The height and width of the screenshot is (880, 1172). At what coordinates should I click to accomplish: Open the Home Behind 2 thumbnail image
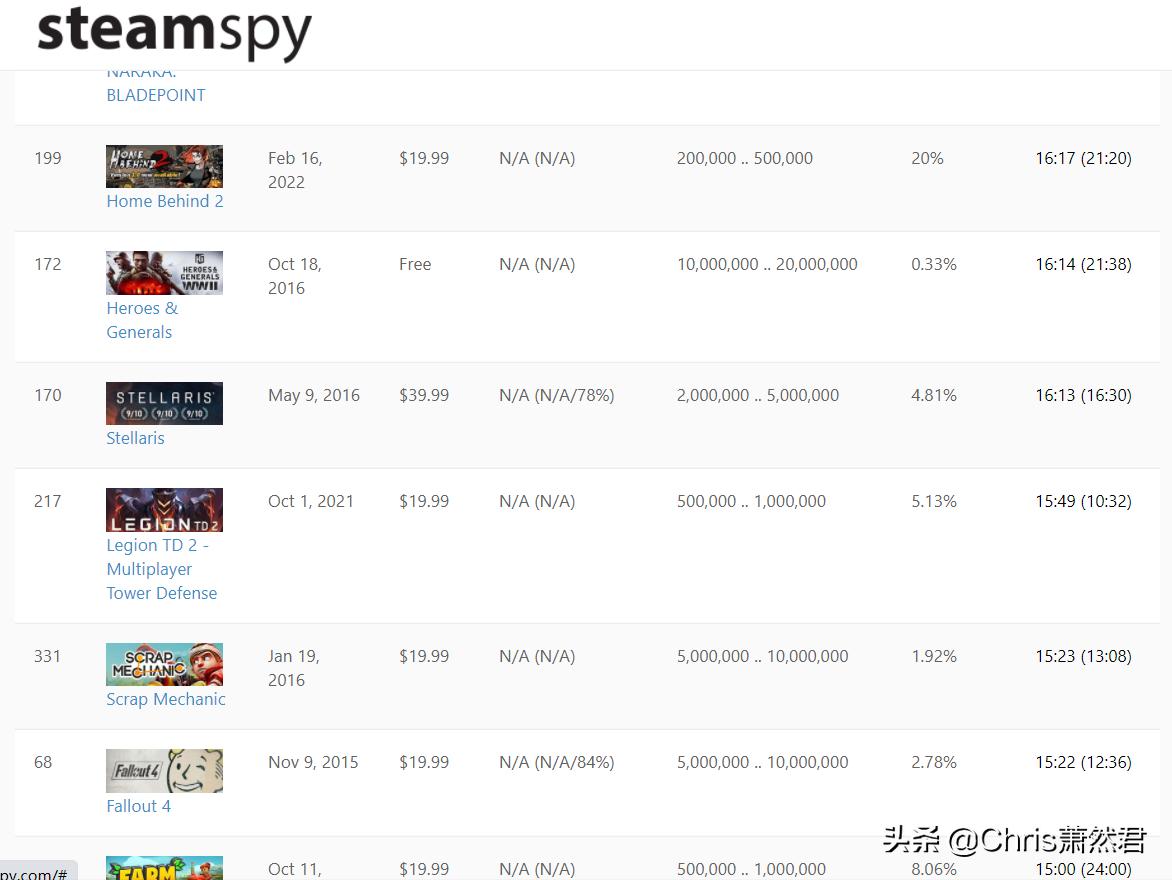click(x=164, y=166)
